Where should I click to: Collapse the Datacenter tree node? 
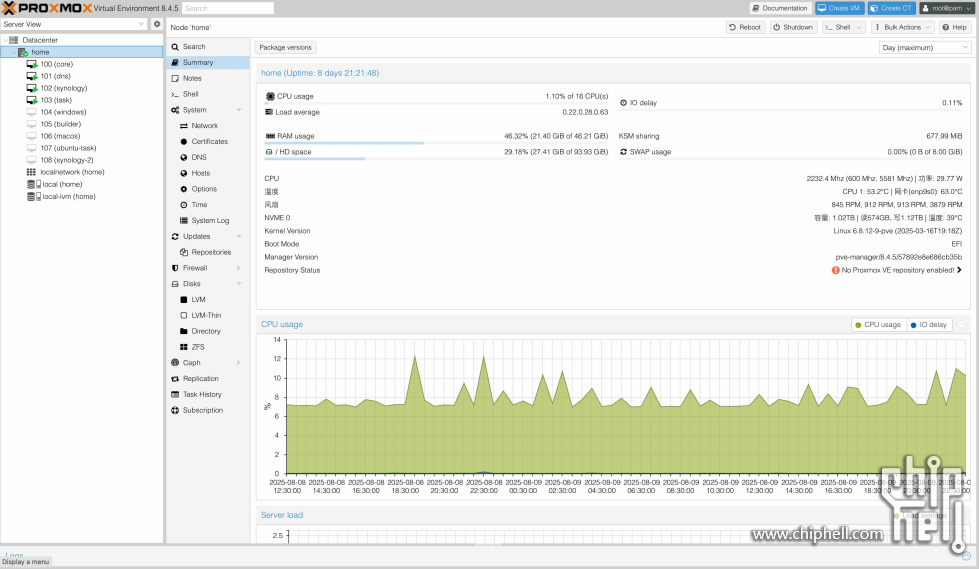click(x=6, y=40)
